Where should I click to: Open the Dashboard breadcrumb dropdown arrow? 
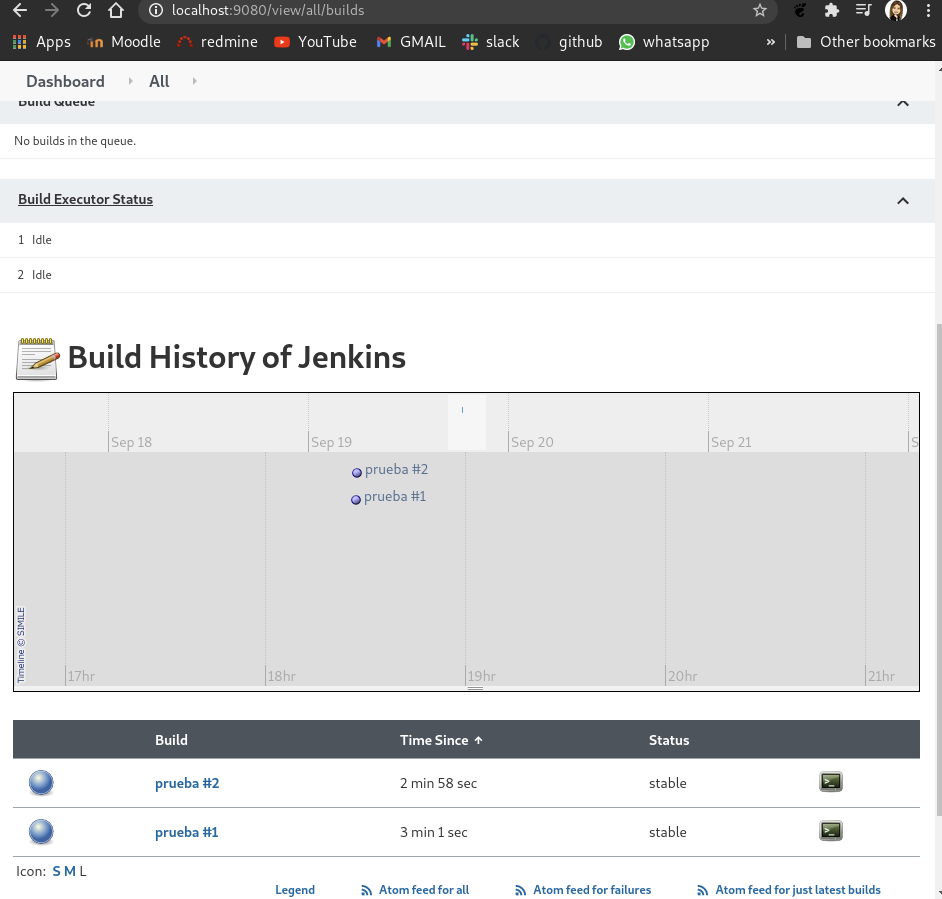[x=130, y=81]
